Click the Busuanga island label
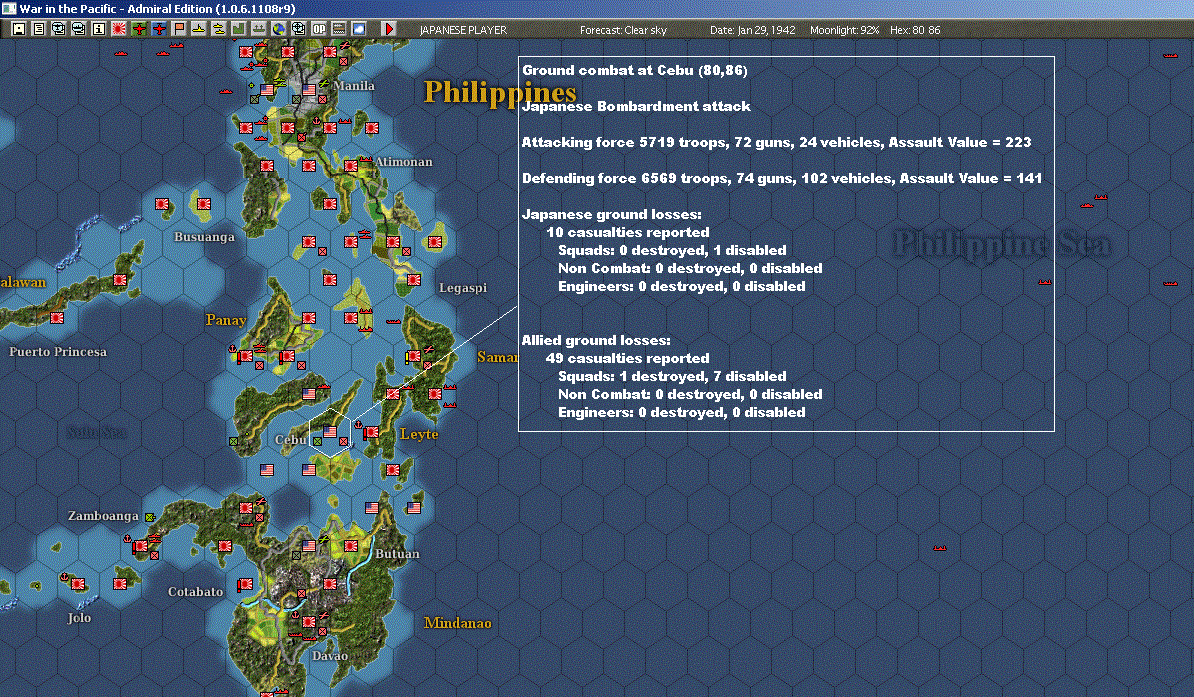 click(204, 237)
